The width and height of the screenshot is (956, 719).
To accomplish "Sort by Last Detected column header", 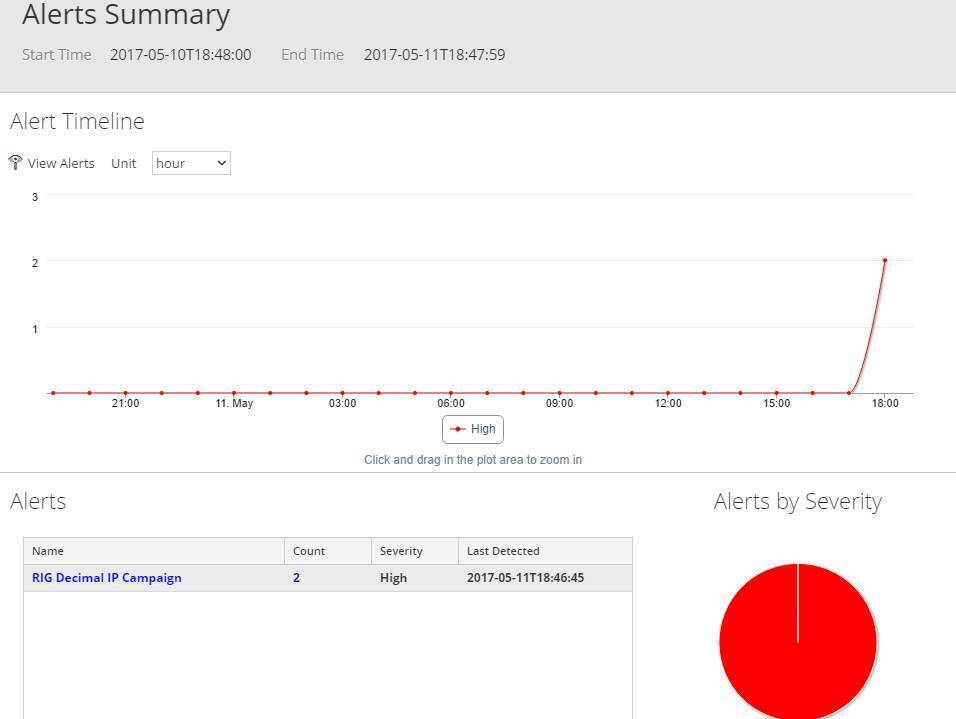I will point(503,551).
